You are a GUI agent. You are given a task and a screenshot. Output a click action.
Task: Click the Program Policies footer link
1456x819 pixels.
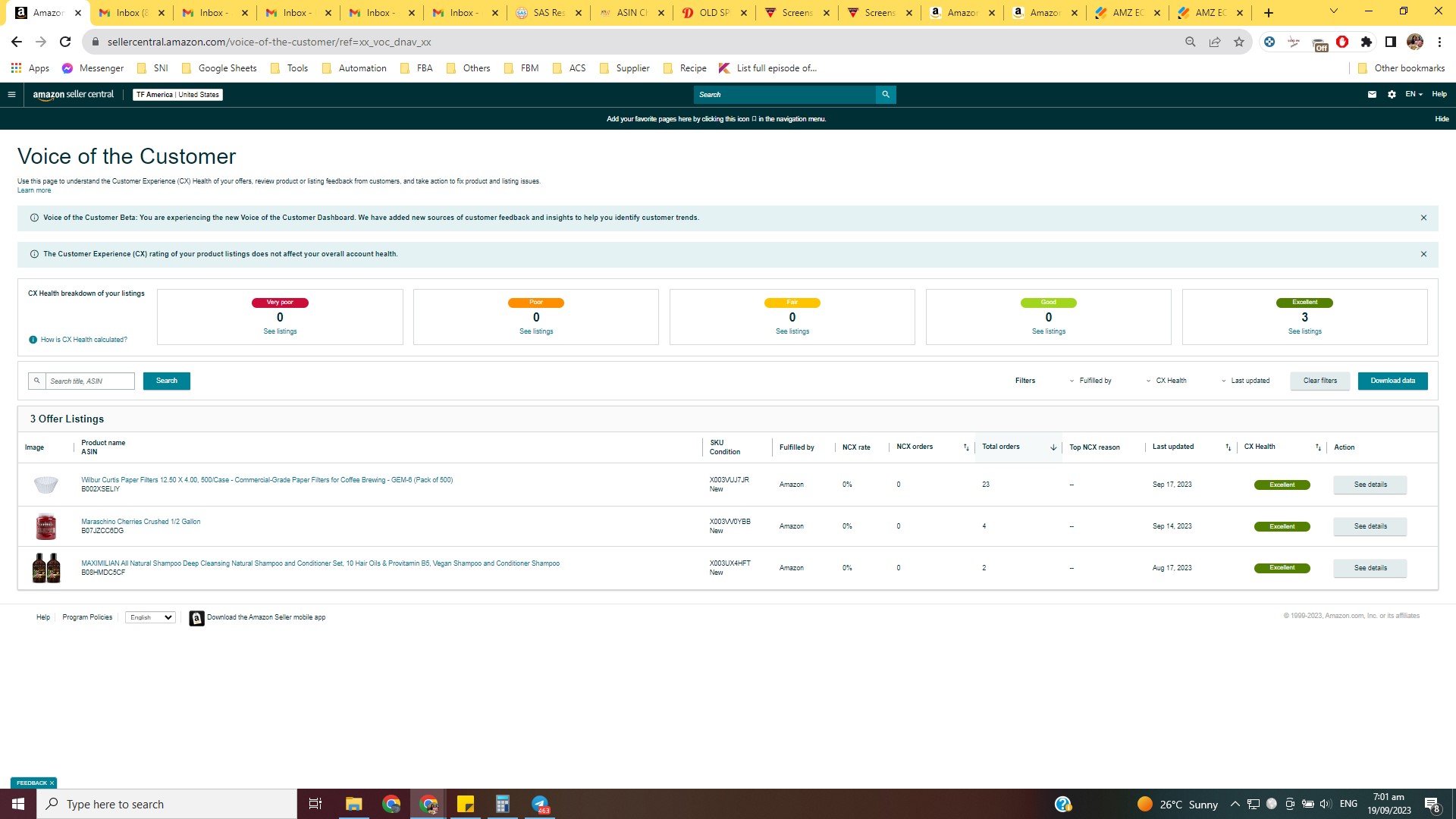[87, 617]
